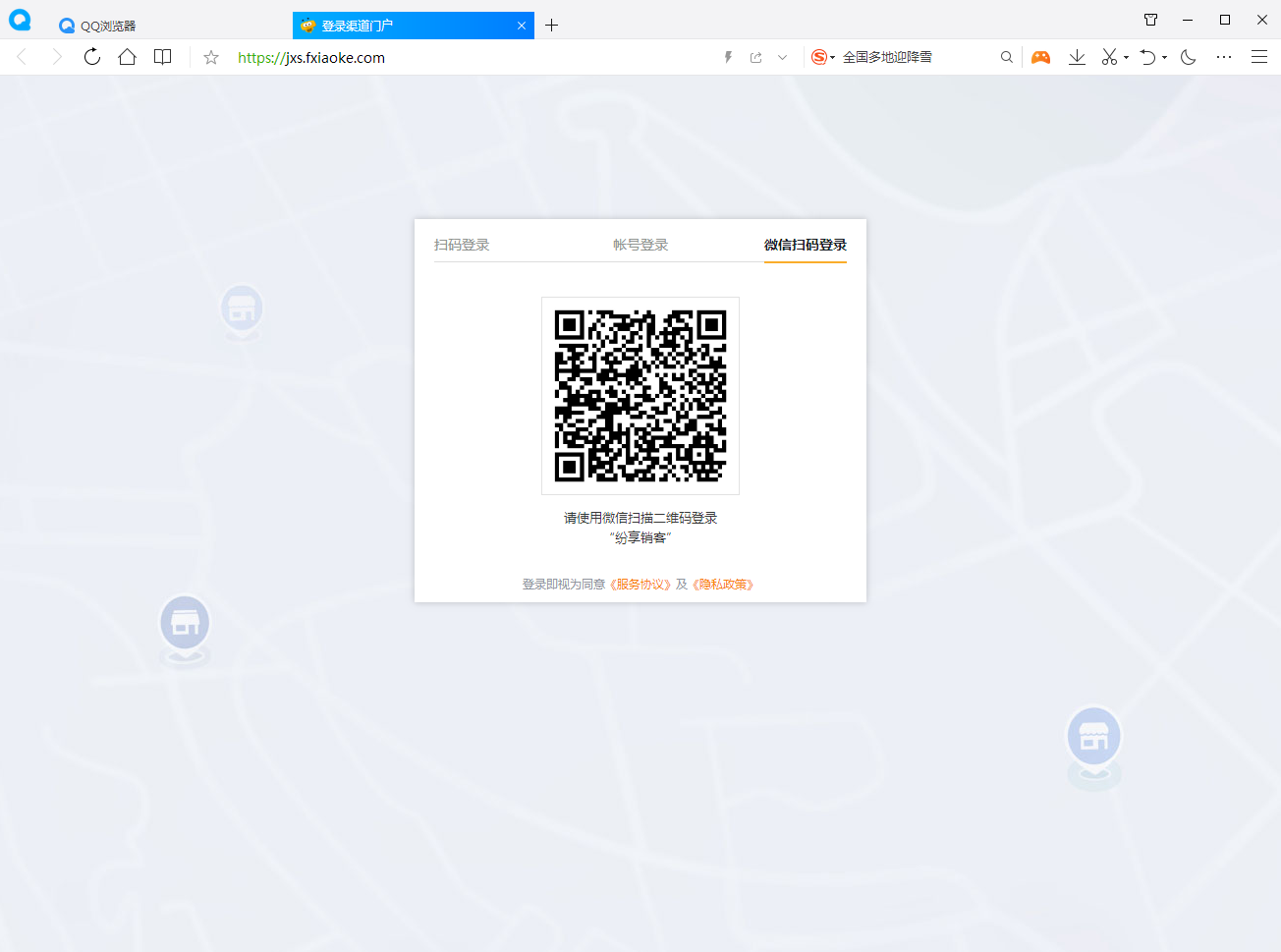Toggle the lightning speed mode icon
The height and width of the screenshot is (952, 1281).
[728, 57]
